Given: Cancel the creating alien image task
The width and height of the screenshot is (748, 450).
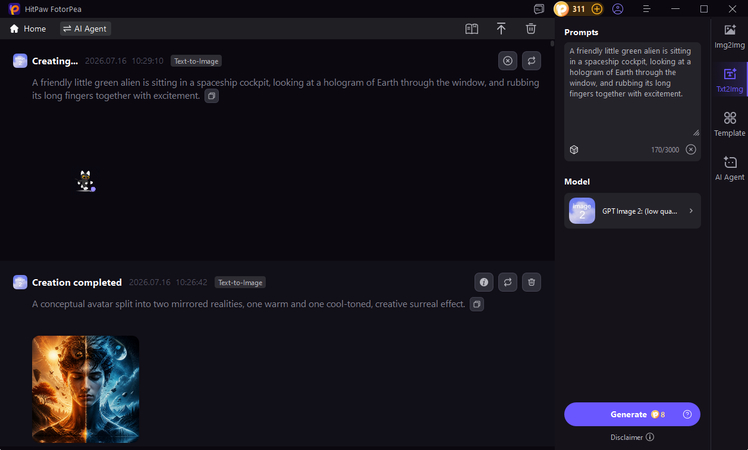Looking at the screenshot, I should [508, 61].
